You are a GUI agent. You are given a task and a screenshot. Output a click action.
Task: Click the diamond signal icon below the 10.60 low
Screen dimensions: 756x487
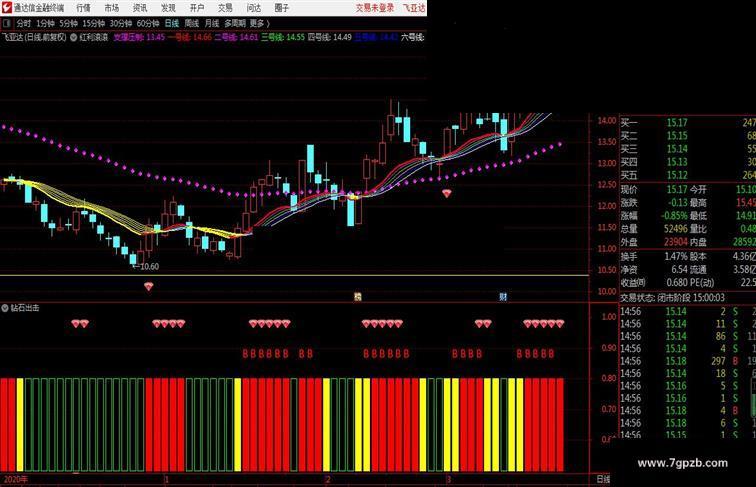pos(148,286)
